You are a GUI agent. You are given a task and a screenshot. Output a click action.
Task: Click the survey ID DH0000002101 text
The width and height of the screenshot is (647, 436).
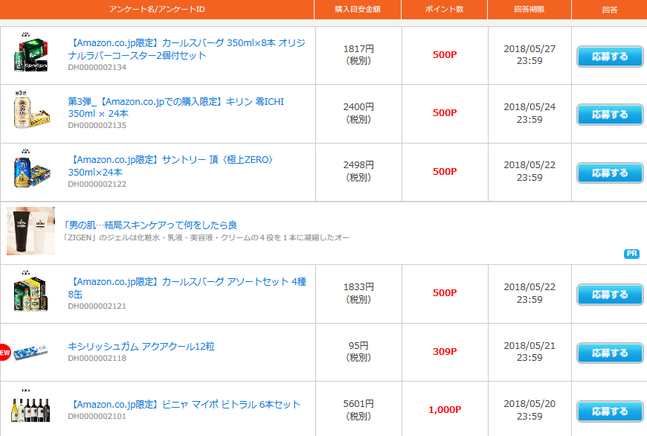(97, 417)
